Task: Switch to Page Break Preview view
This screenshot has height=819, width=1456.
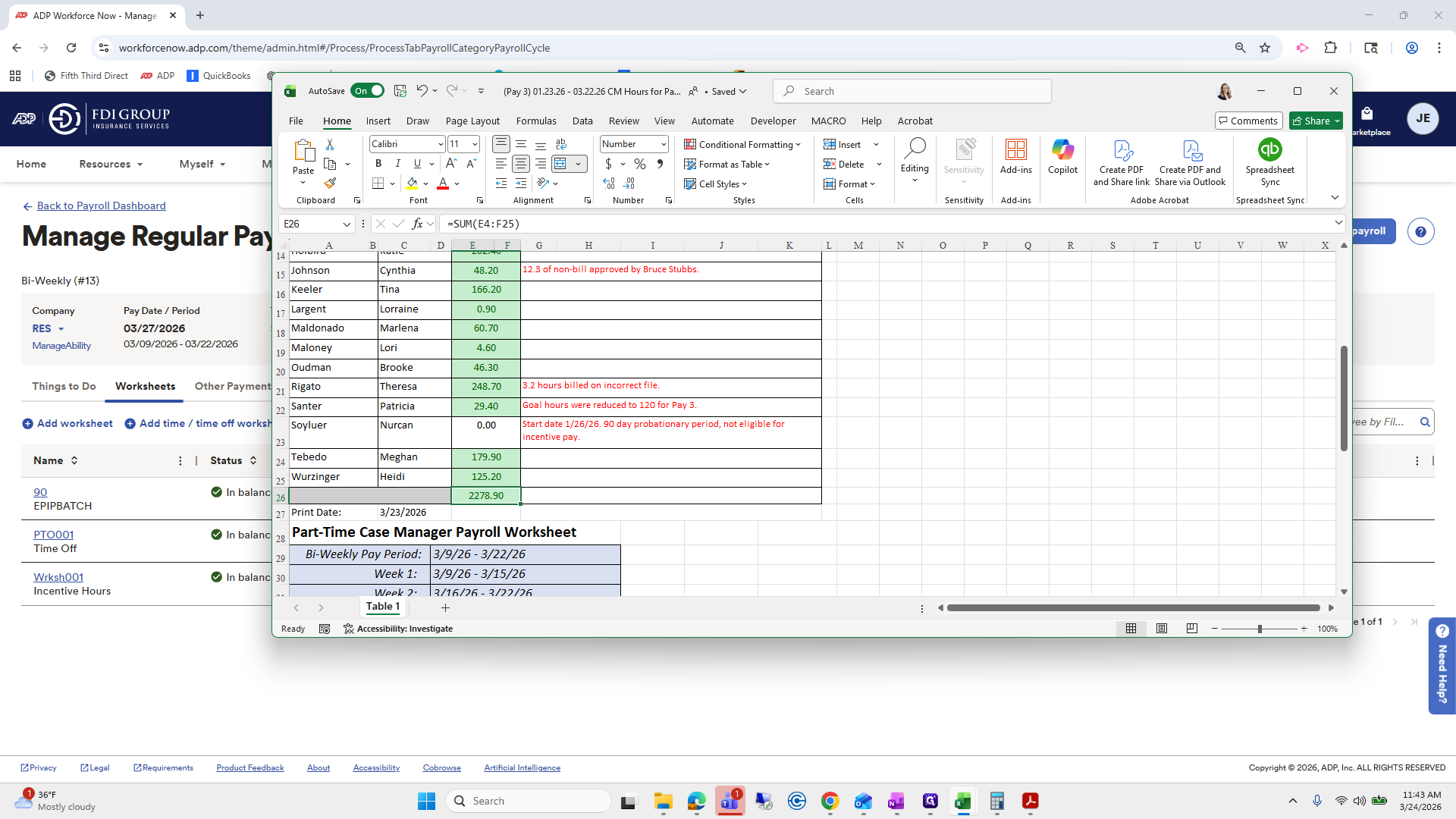Action: [x=1191, y=629]
